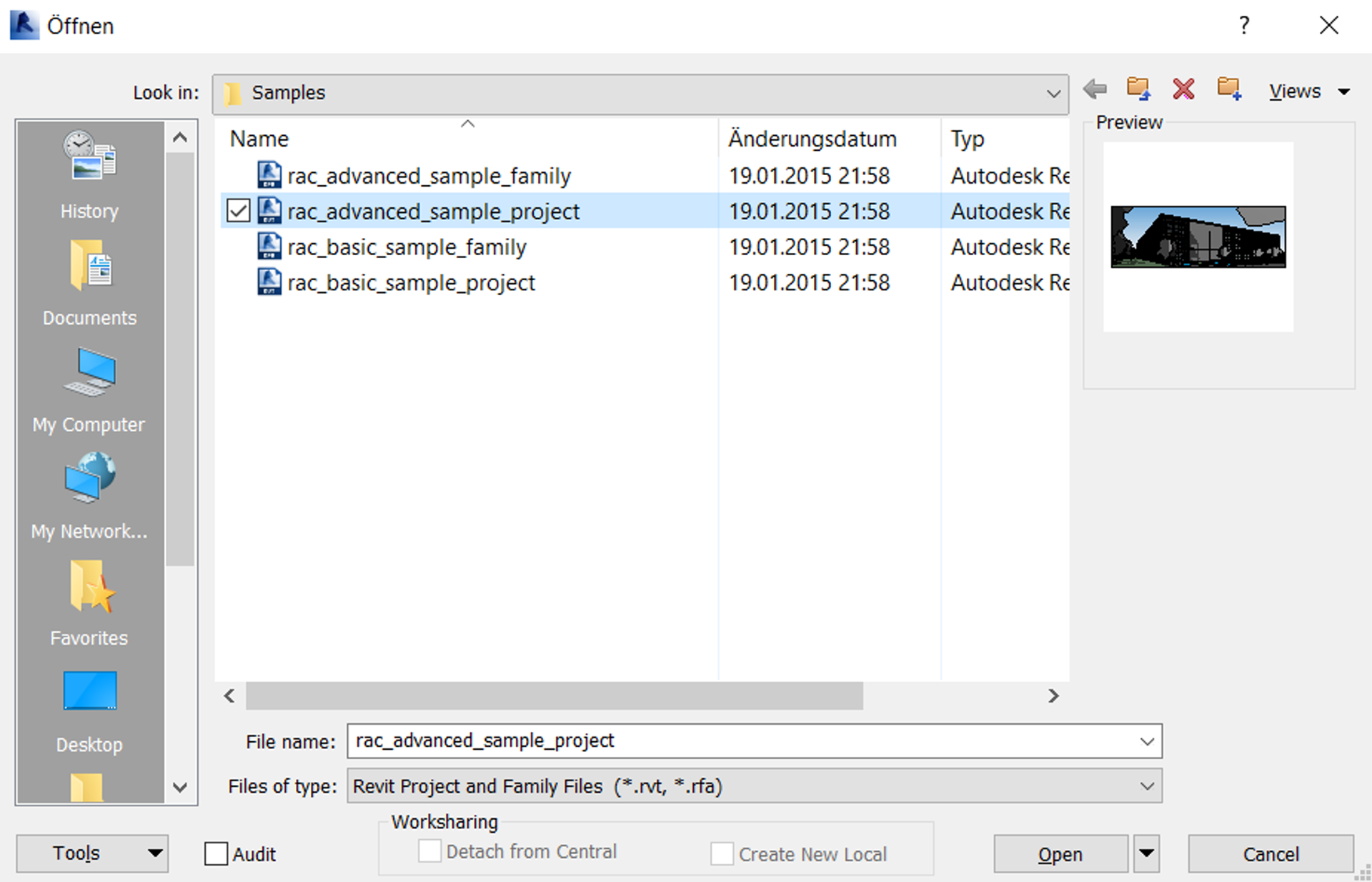Open My Network places shortcut
The width and height of the screenshot is (1372, 882).
point(89,496)
